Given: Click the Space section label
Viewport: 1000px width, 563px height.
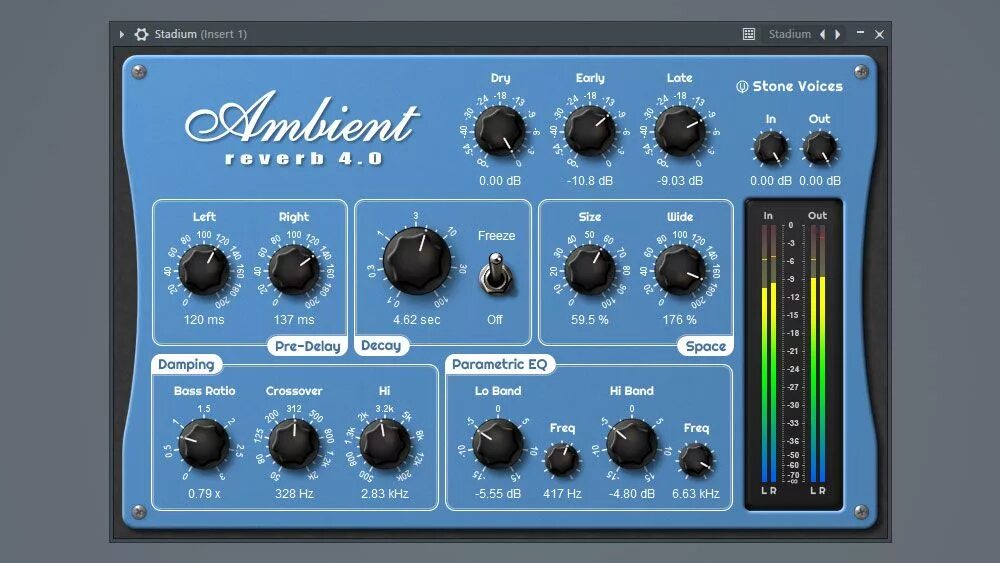Looking at the screenshot, I should coord(705,346).
